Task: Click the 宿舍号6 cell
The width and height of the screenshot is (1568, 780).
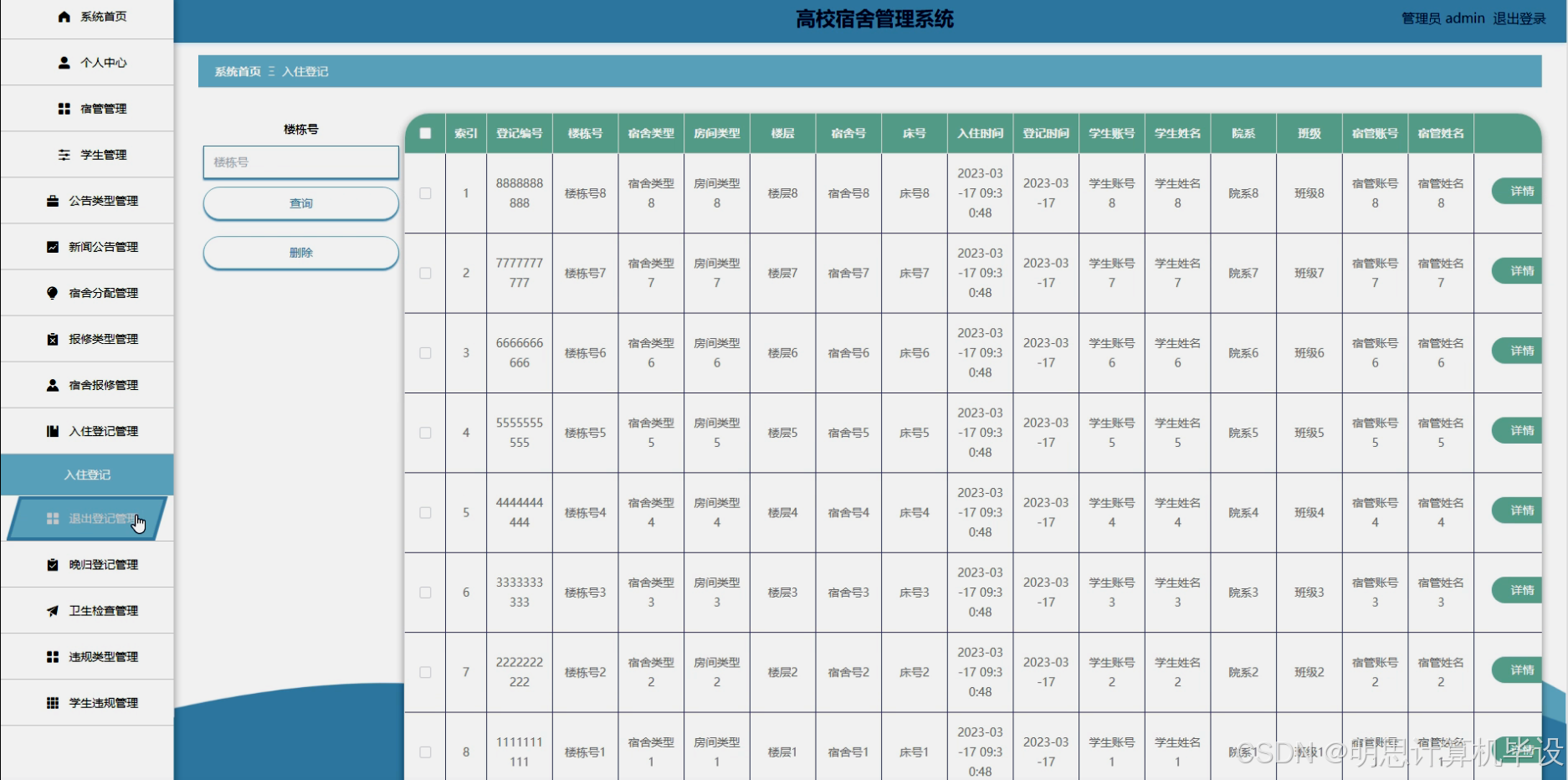Action: coord(848,353)
